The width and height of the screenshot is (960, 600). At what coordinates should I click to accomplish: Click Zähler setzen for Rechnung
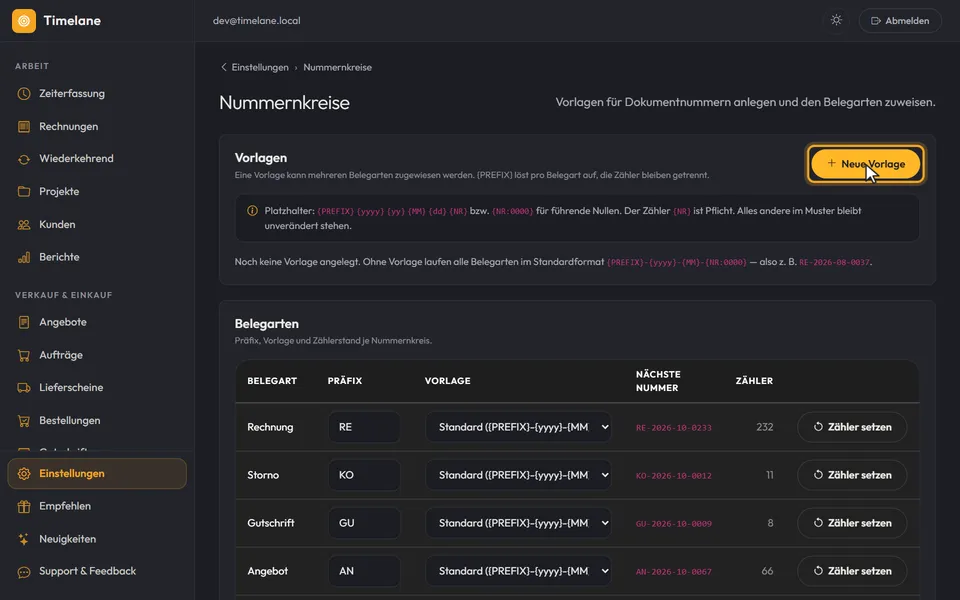(x=852, y=427)
